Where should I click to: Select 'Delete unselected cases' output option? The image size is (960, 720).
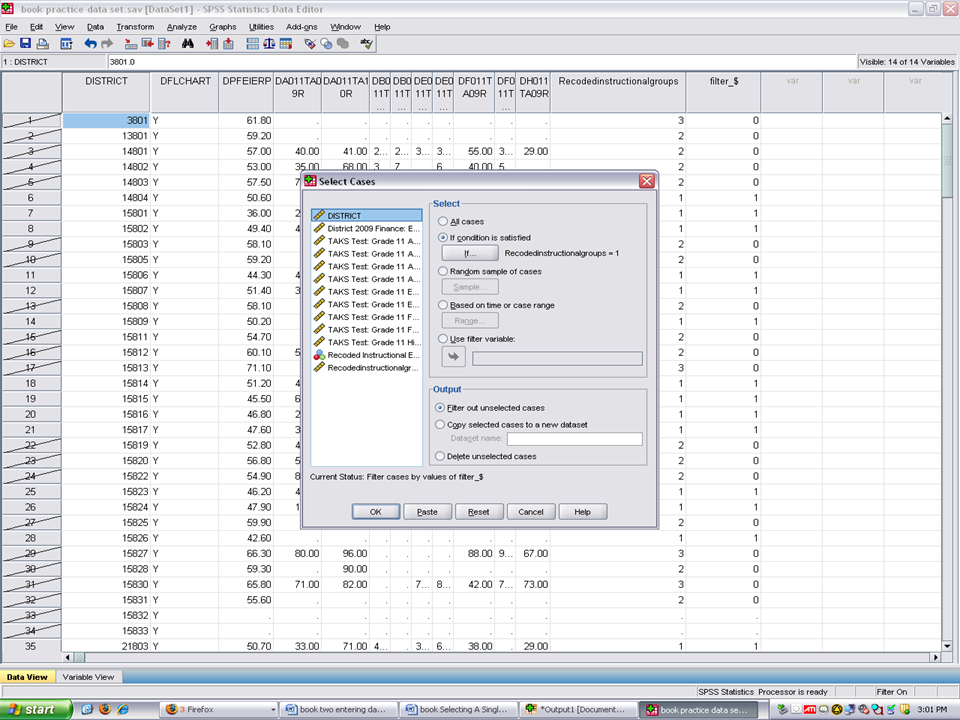(441, 456)
